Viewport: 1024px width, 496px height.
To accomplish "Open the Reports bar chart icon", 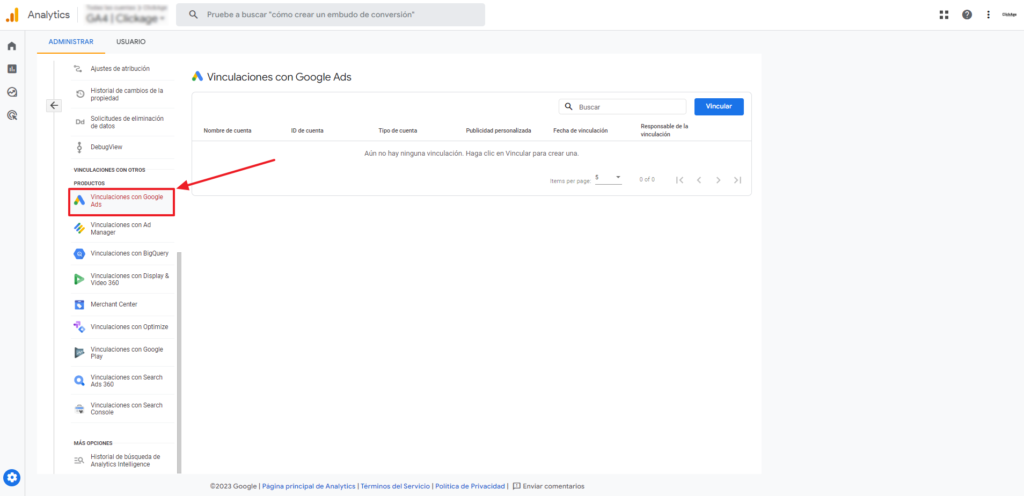I will (11, 69).
